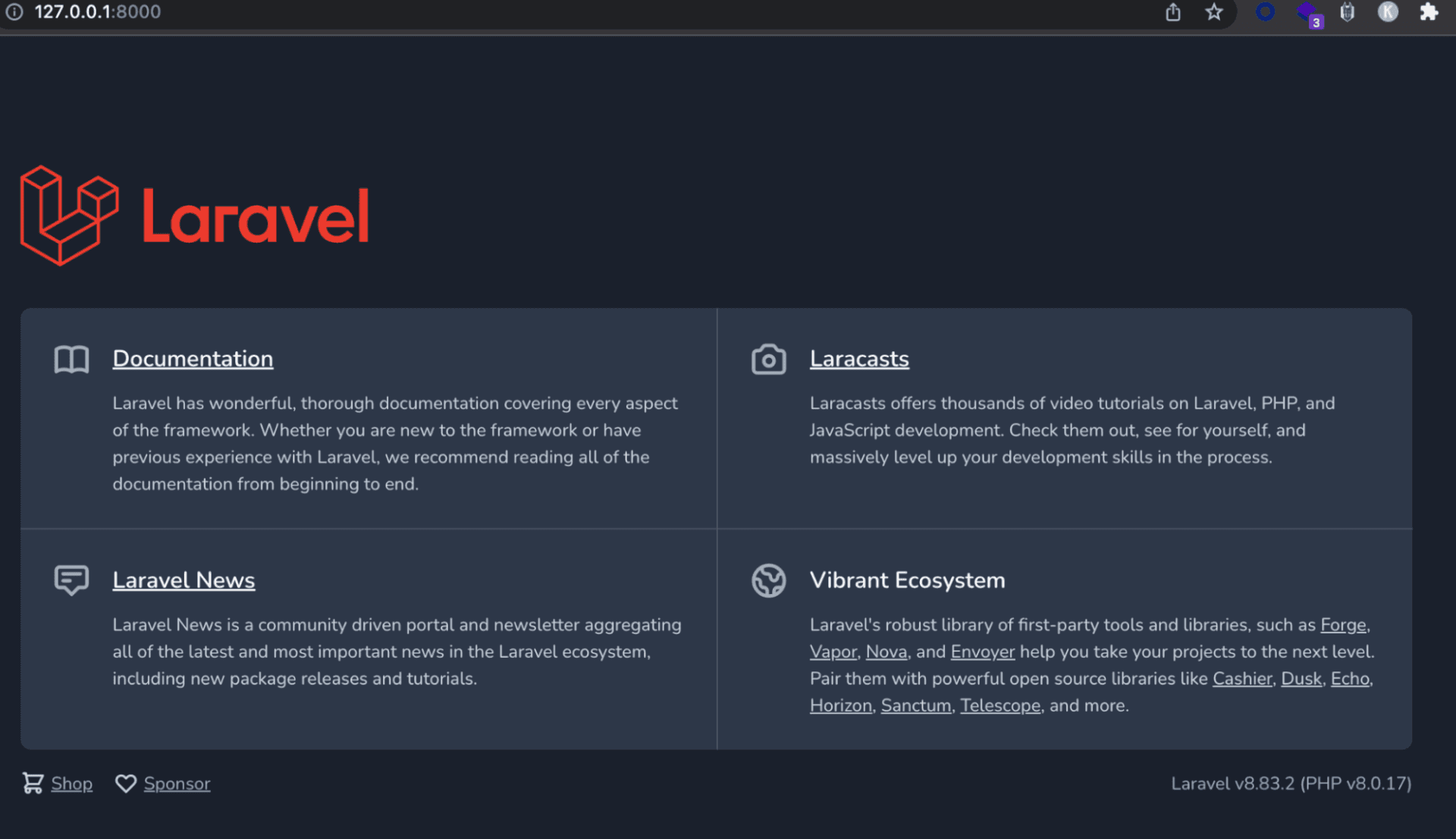Click the shield extension icon in the toolbar

1348,12
